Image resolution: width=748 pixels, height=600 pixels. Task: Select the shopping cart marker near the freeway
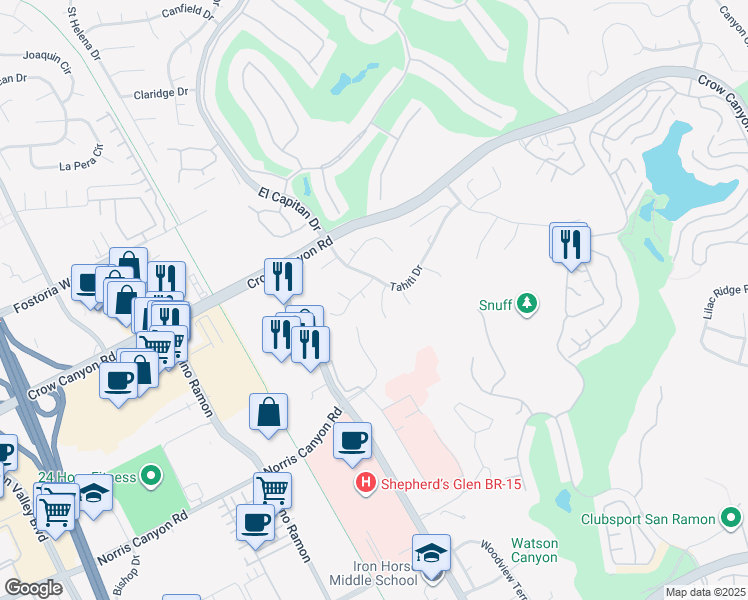tap(55, 514)
